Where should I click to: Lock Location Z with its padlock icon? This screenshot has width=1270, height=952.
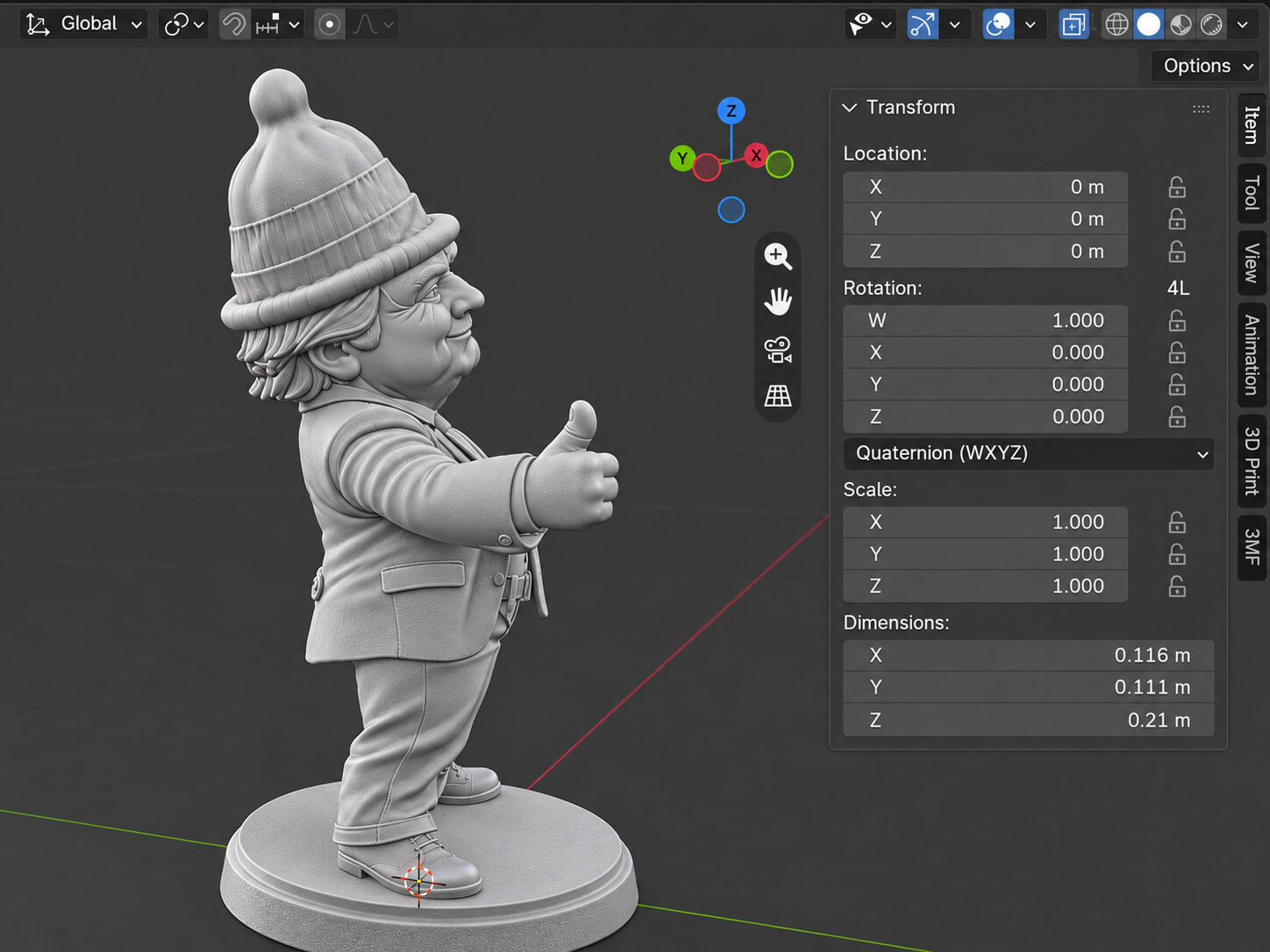pos(1177,252)
